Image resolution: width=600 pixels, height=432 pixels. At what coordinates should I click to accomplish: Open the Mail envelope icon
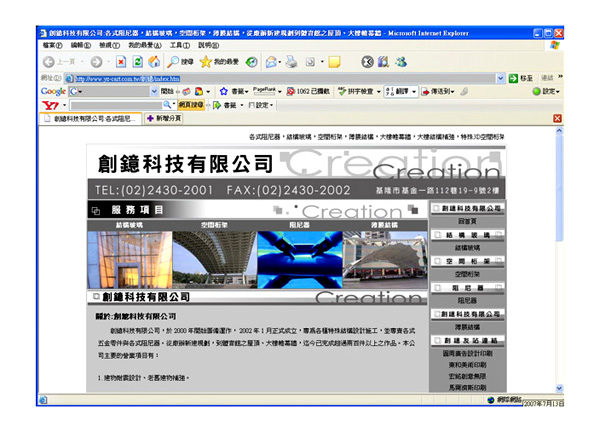coord(271,62)
